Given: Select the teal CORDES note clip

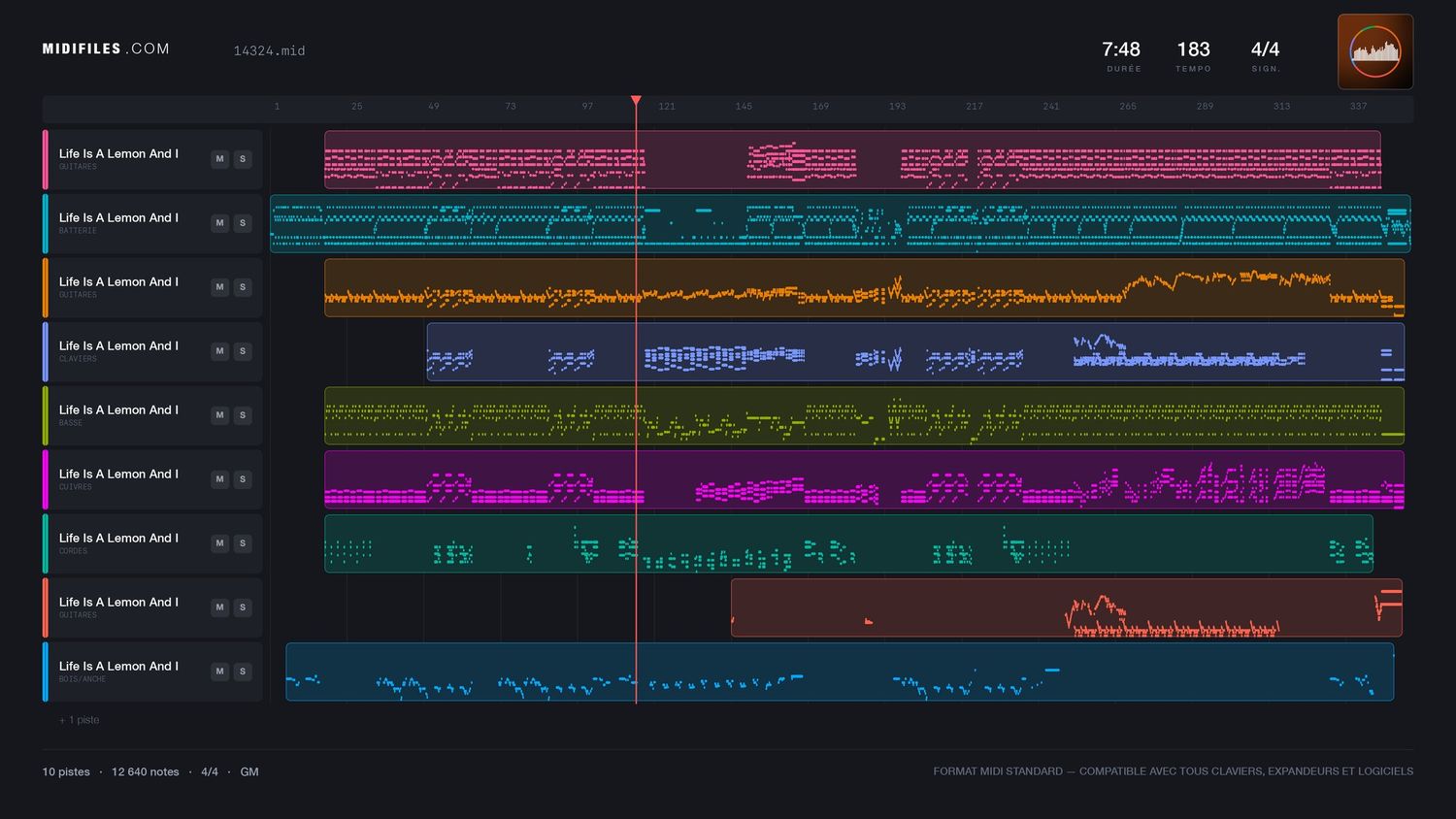Looking at the screenshot, I should point(848,543).
